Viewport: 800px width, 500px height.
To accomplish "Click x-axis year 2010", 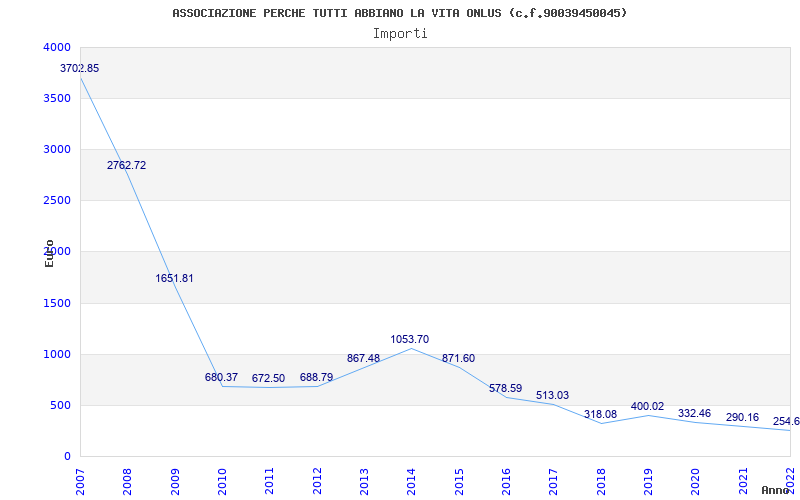I will click(222, 482).
